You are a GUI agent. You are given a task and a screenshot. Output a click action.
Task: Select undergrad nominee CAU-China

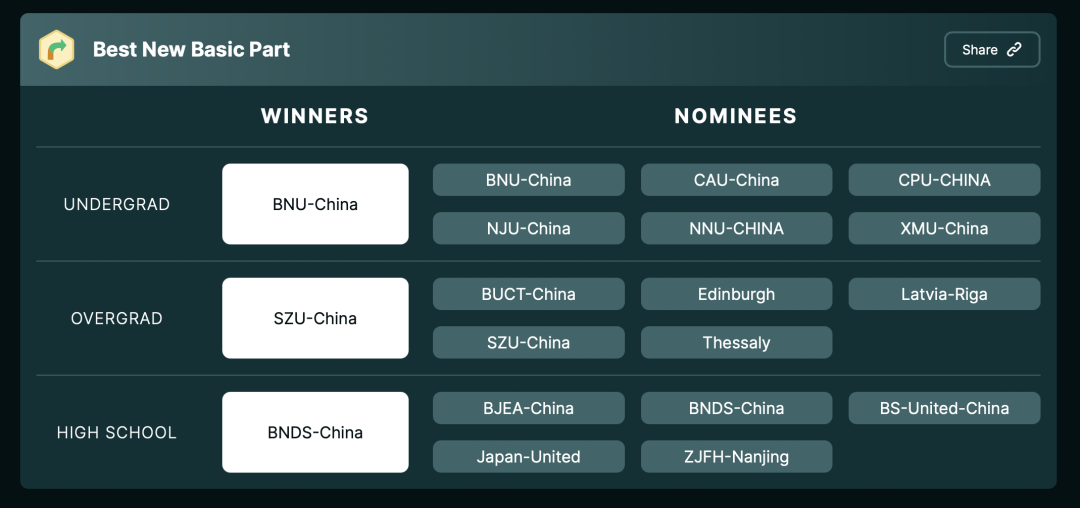click(x=736, y=180)
